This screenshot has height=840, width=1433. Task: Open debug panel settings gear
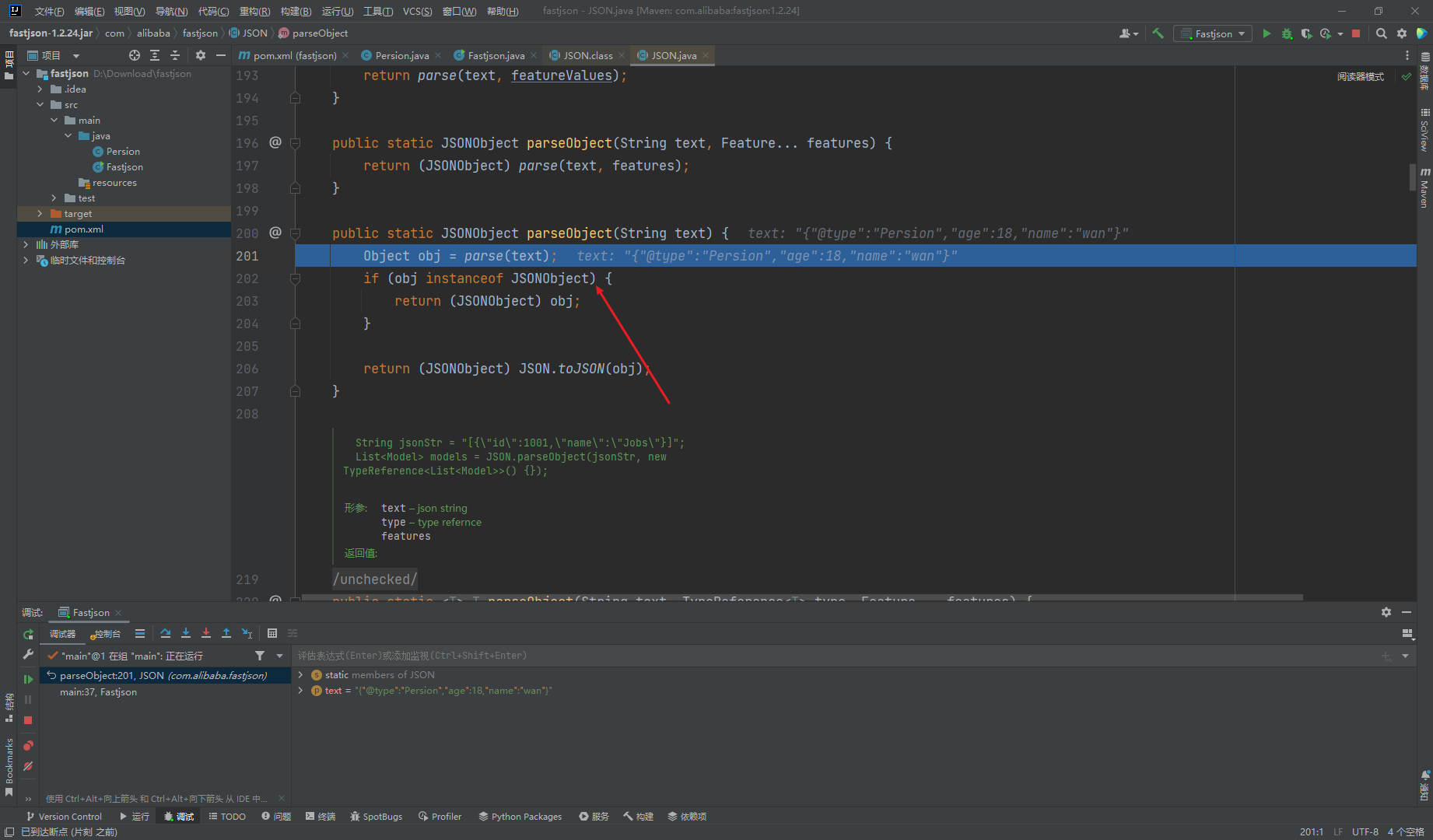1386,612
